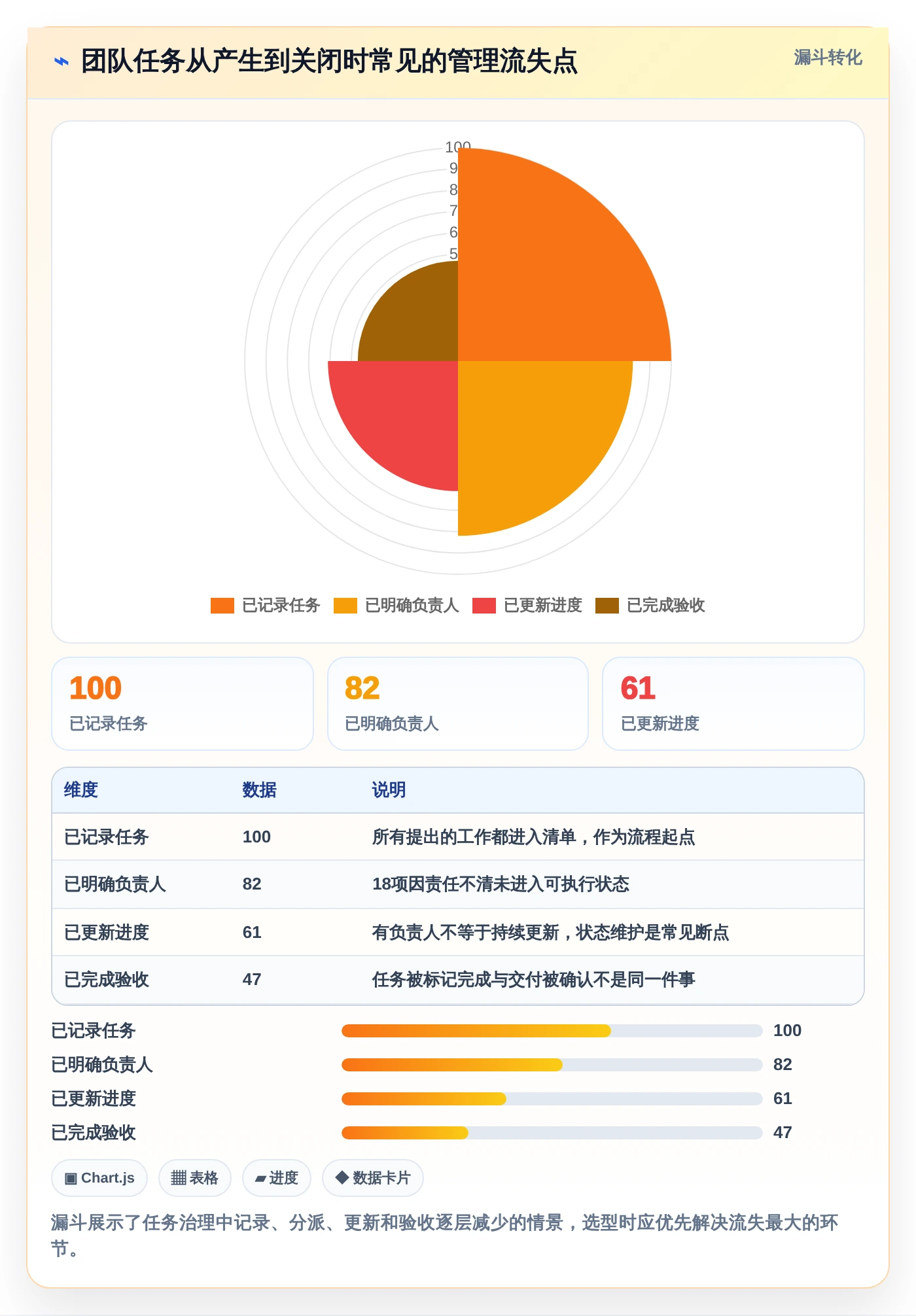Click the footer summary paragraph about 漏斗
Screen dimensions: 916x1316
(445, 1236)
